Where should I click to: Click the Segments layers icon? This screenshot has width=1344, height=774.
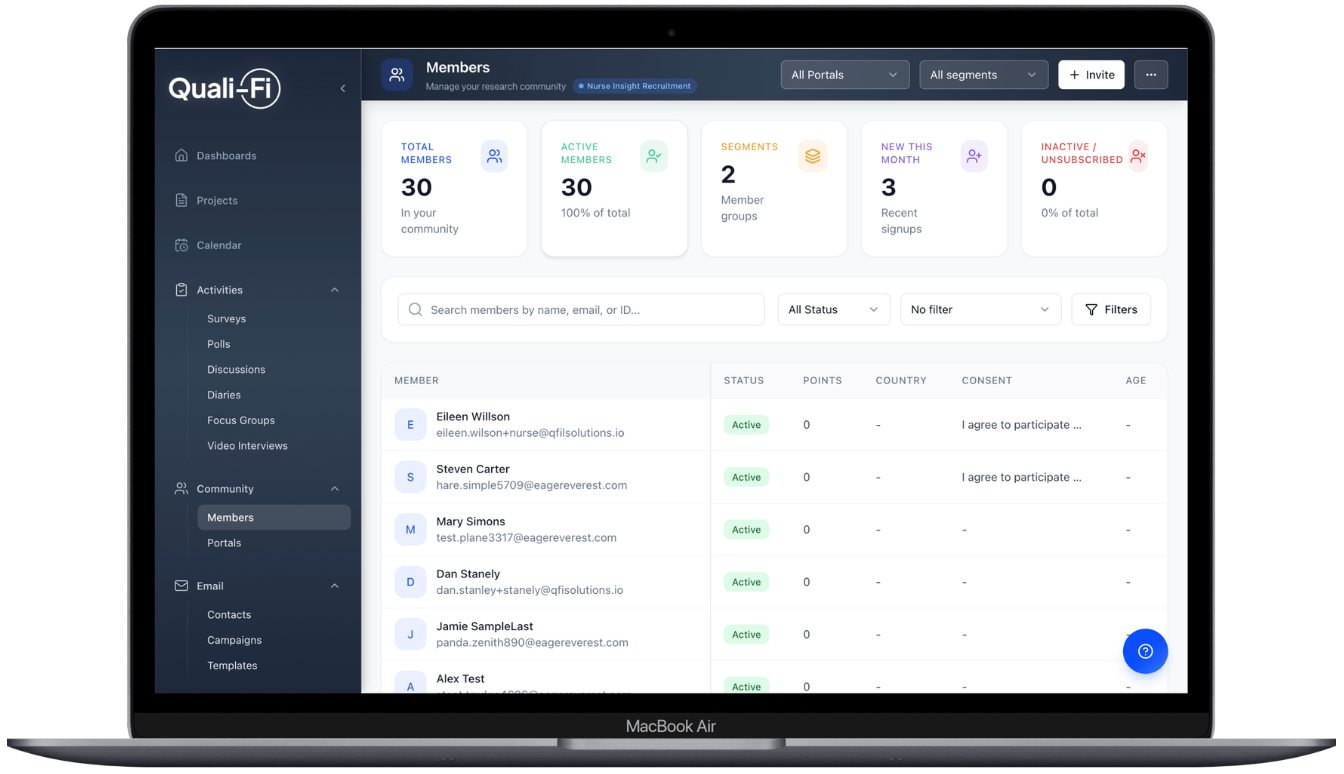click(x=813, y=156)
